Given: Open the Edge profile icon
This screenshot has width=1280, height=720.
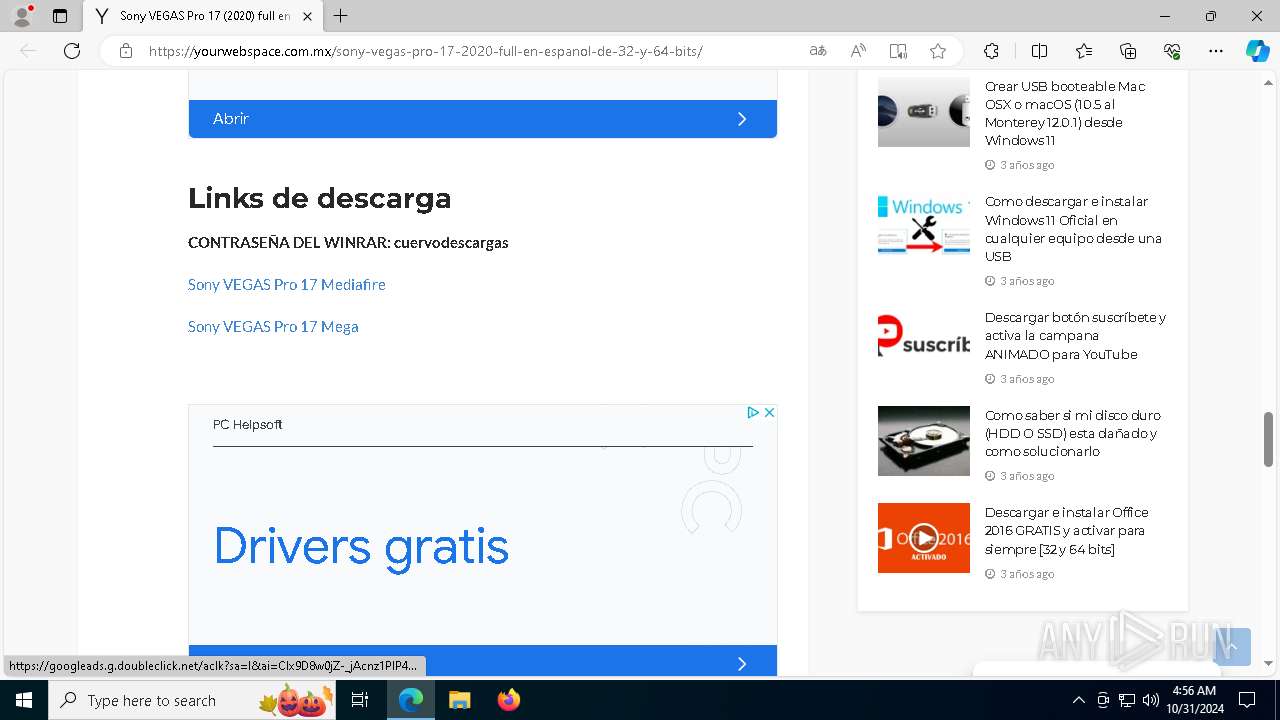Looking at the screenshot, I should [22, 16].
